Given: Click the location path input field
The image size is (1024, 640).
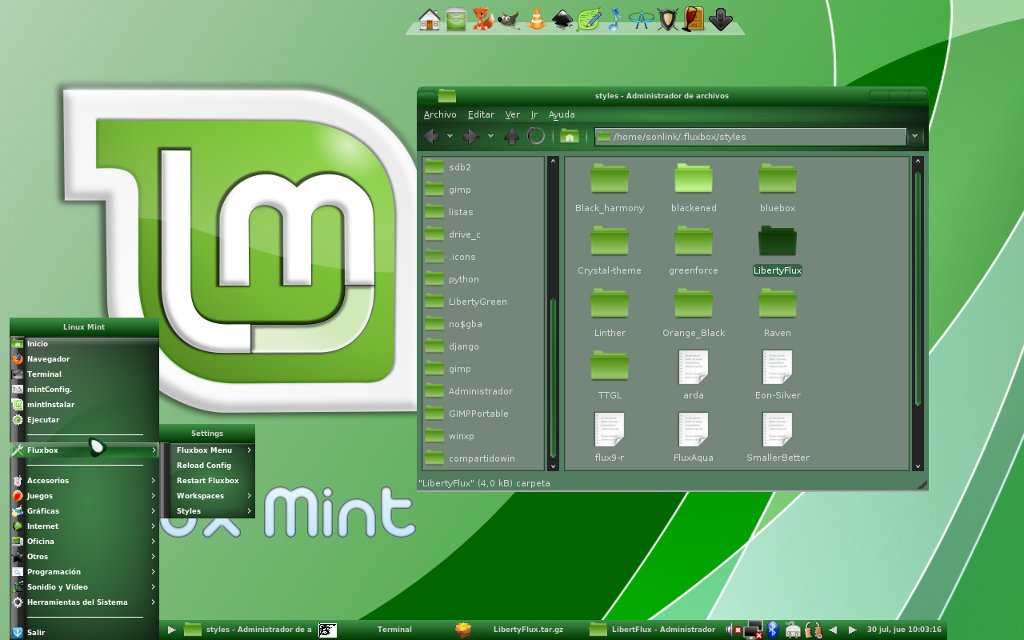Looking at the screenshot, I should point(750,136).
